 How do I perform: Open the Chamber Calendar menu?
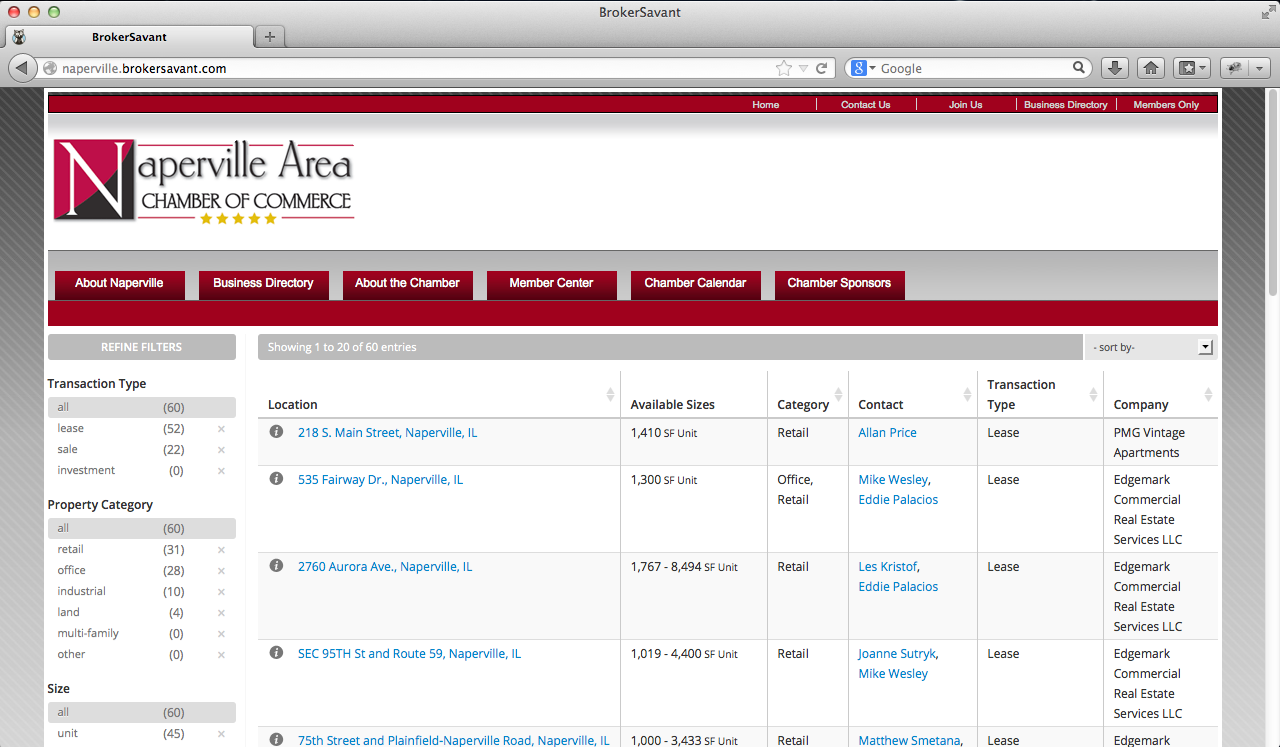(x=695, y=284)
